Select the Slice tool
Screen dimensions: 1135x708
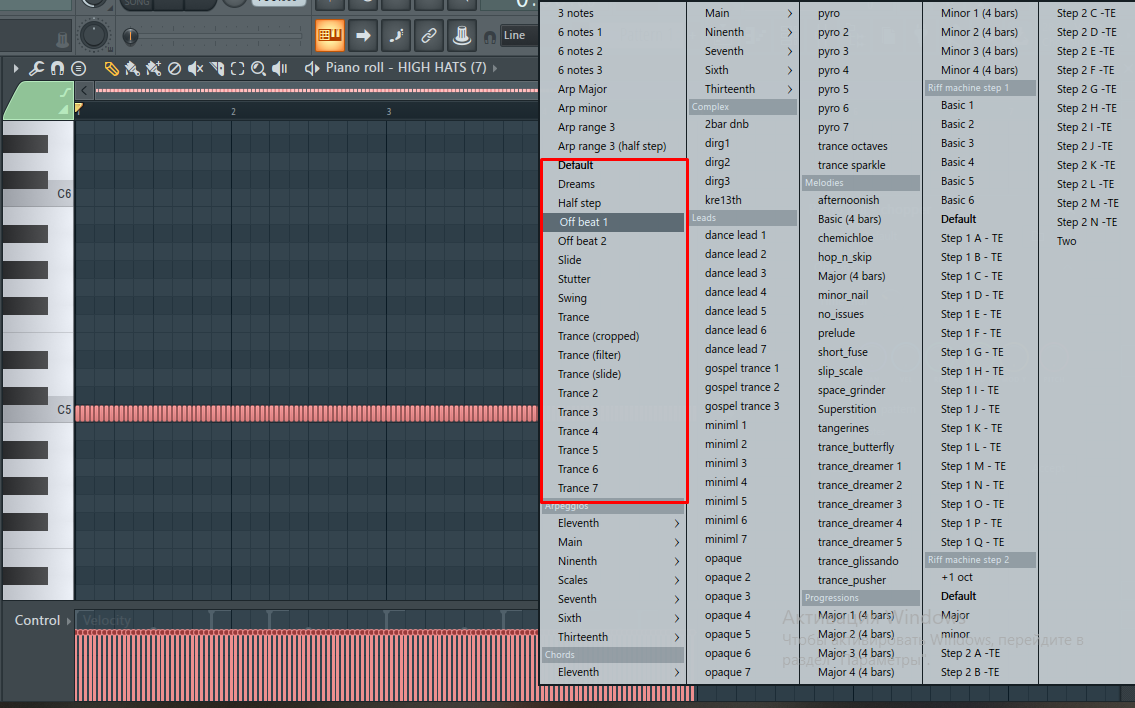point(216,68)
